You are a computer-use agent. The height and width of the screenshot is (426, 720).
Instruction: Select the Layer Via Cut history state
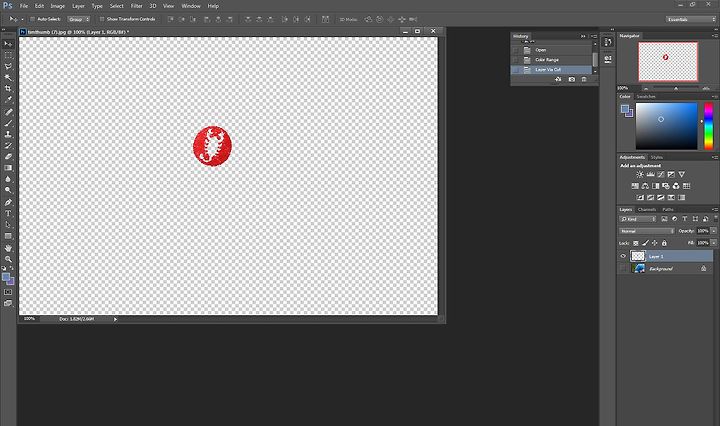[552, 70]
